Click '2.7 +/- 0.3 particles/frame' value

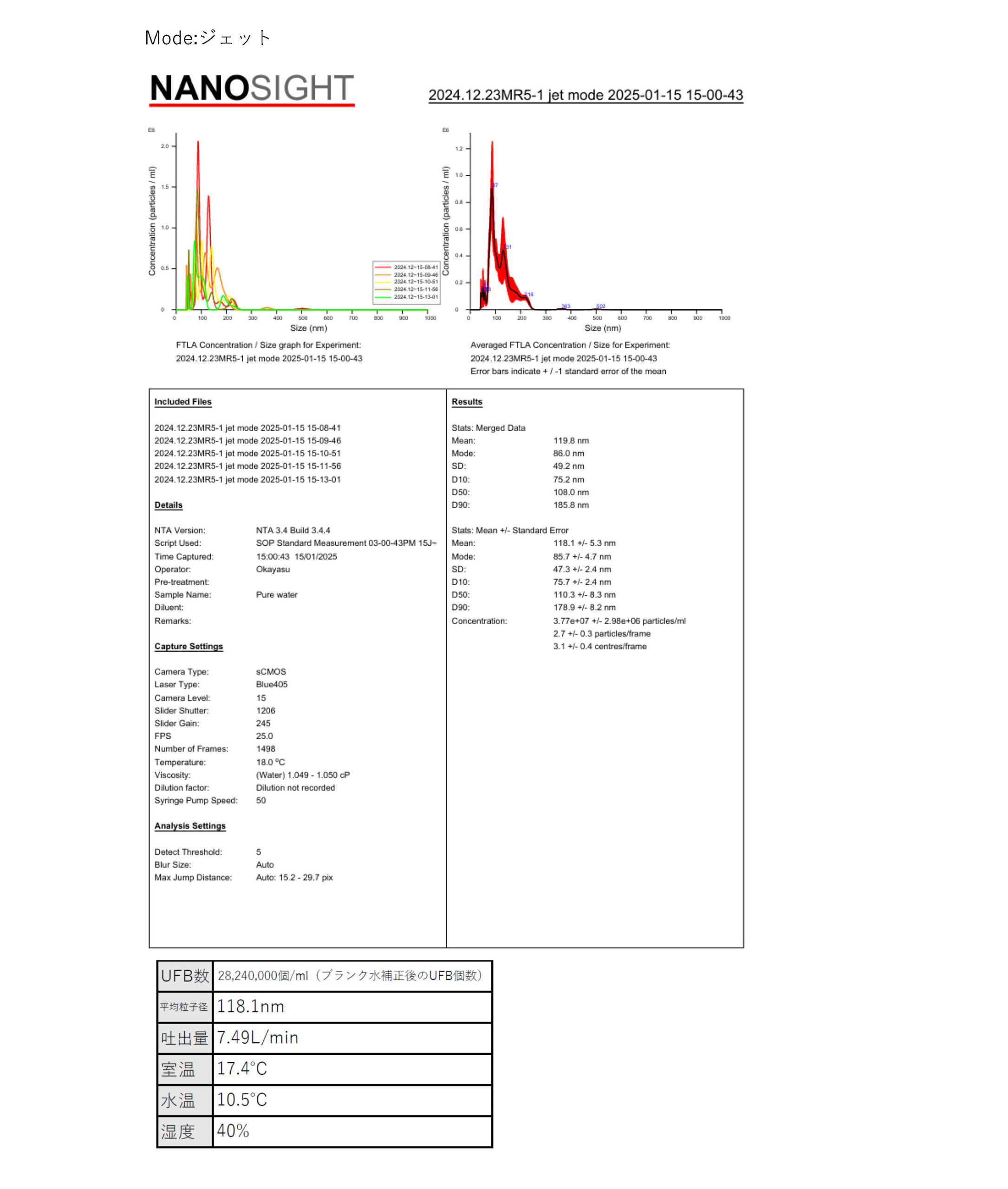point(602,634)
